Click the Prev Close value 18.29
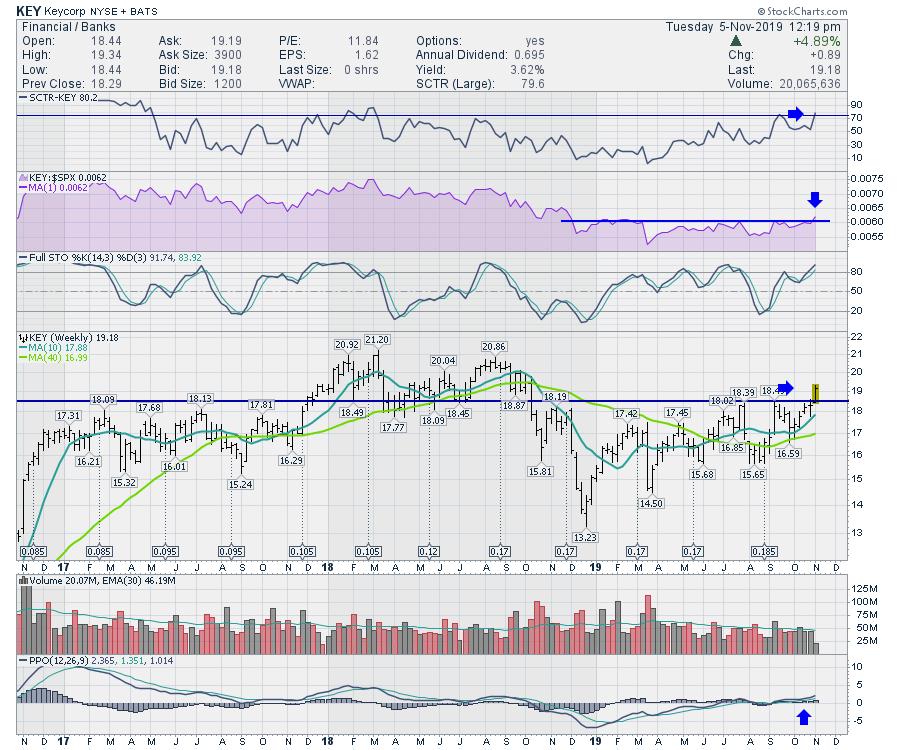 [106, 84]
